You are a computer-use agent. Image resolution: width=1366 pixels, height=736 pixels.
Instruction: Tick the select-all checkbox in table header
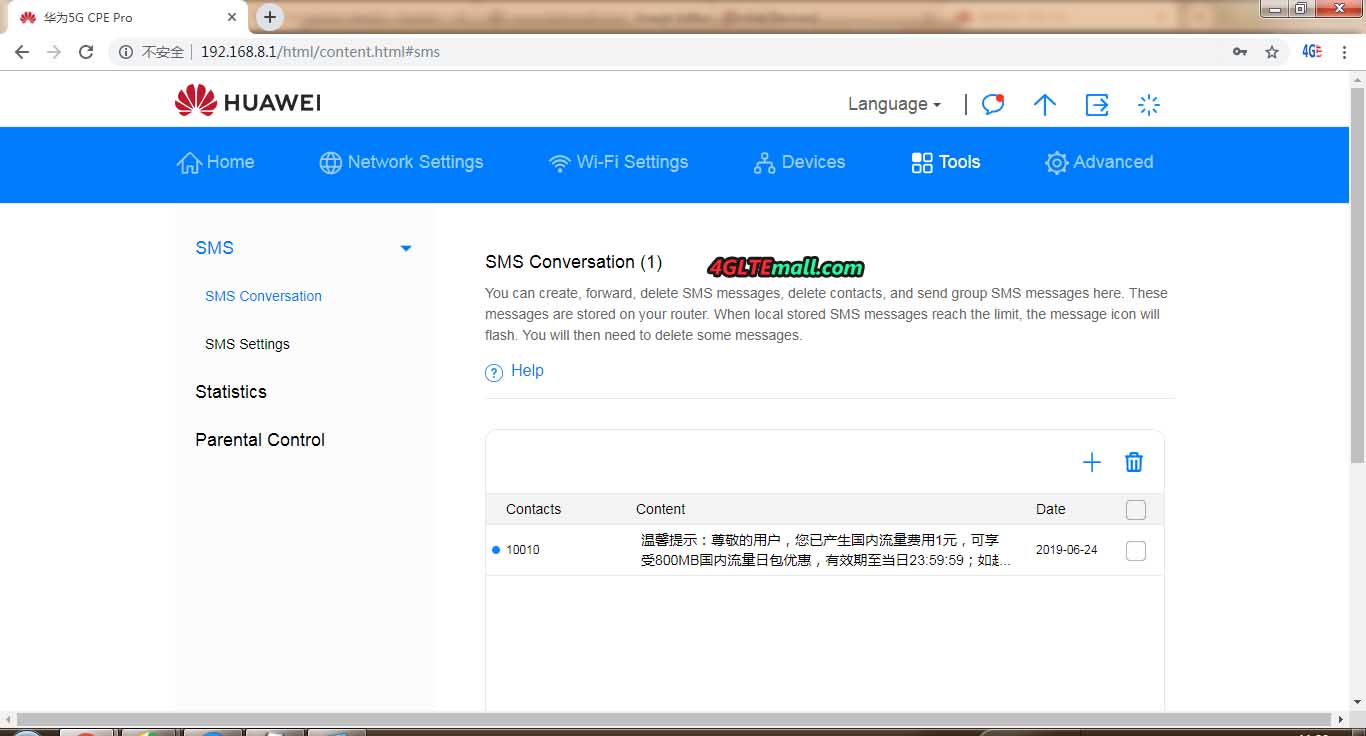tap(1136, 510)
